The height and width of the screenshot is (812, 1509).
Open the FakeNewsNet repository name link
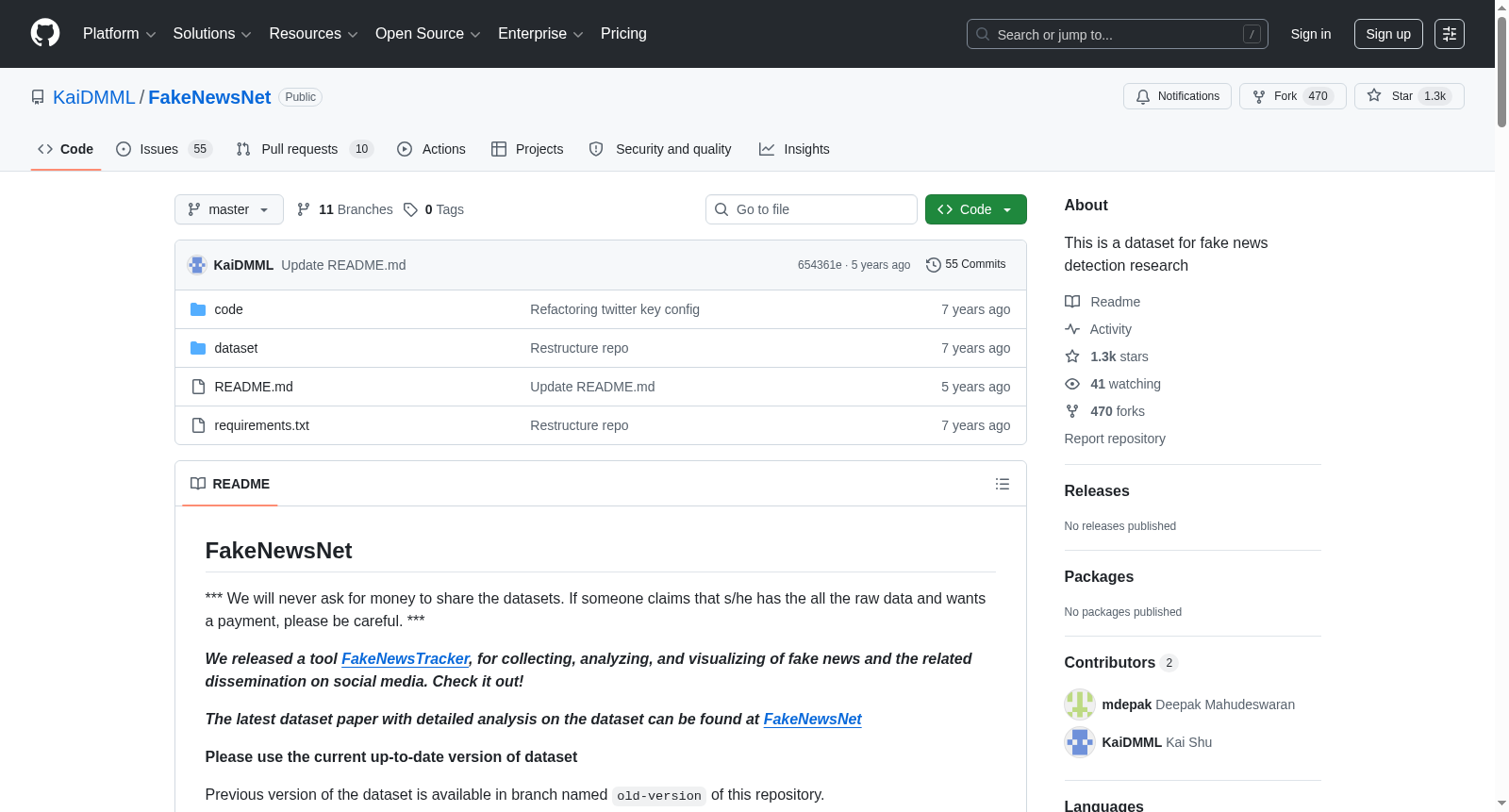(x=209, y=97)
